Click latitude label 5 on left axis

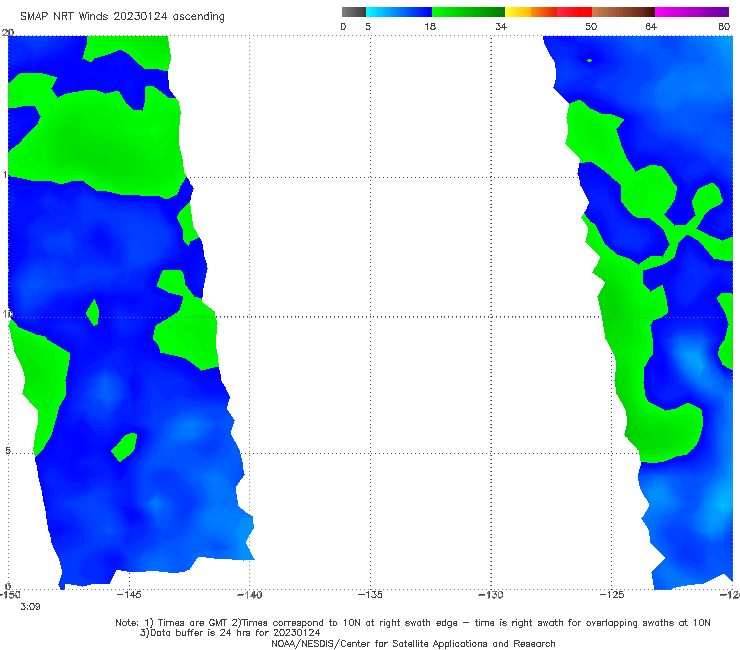8,451
